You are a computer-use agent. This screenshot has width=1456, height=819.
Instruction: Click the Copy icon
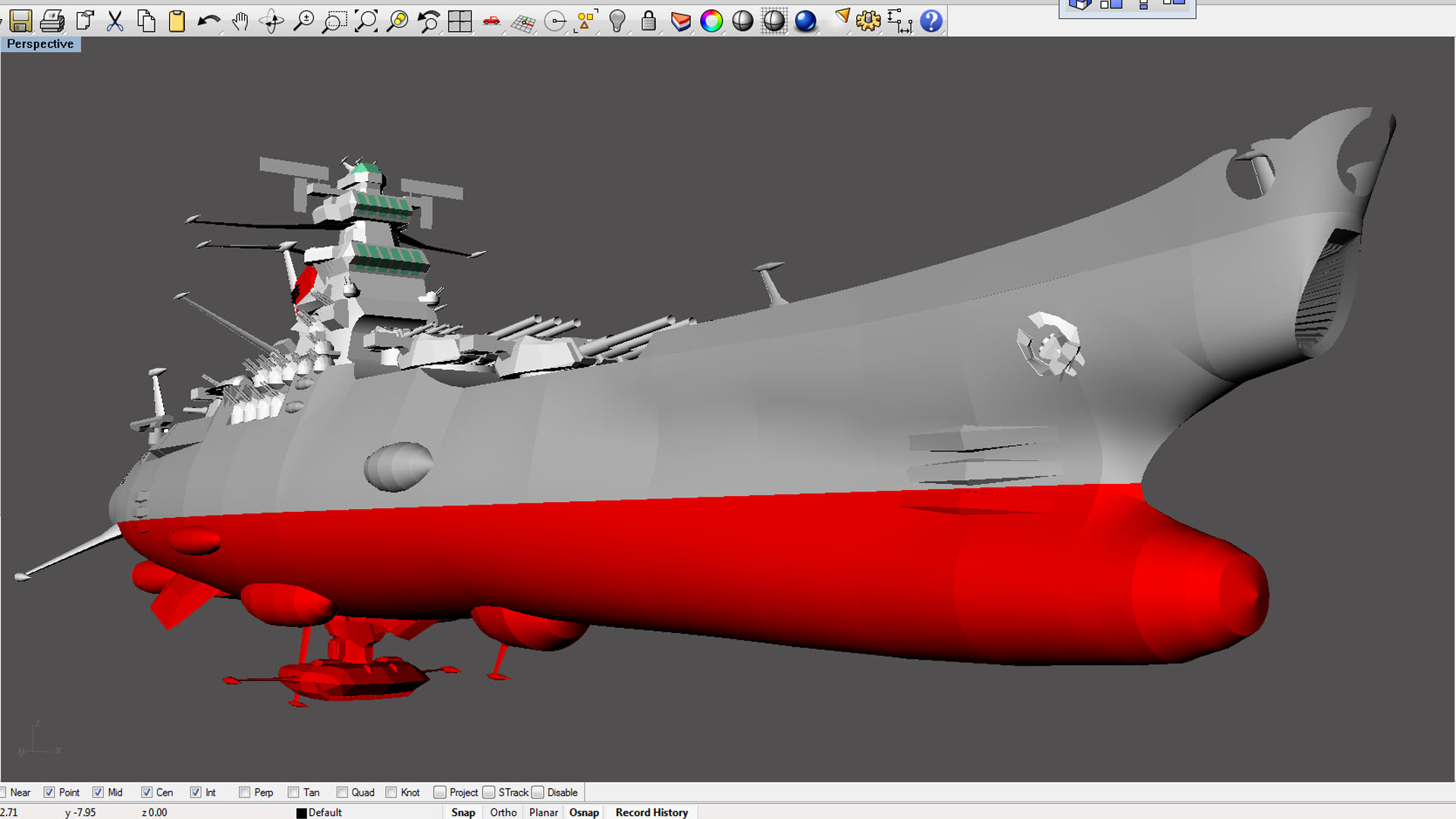coord(146,20)
